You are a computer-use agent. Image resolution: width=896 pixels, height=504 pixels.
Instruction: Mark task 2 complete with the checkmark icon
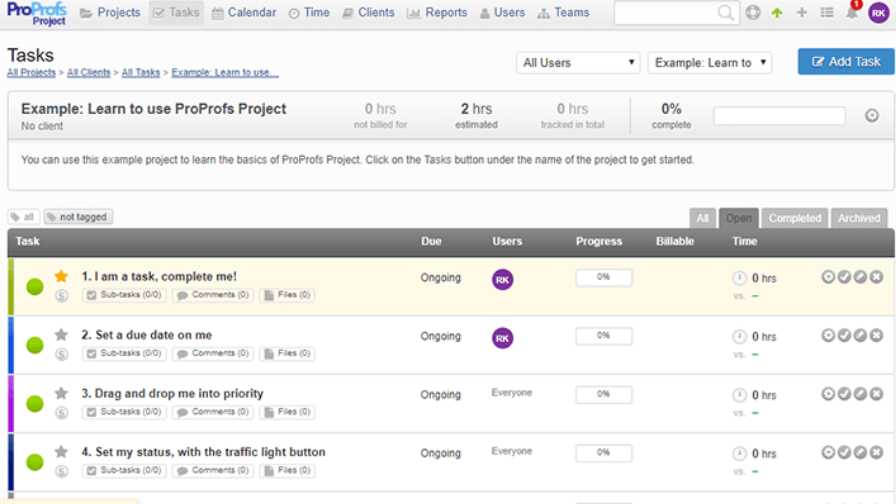(x=844, y=335)
